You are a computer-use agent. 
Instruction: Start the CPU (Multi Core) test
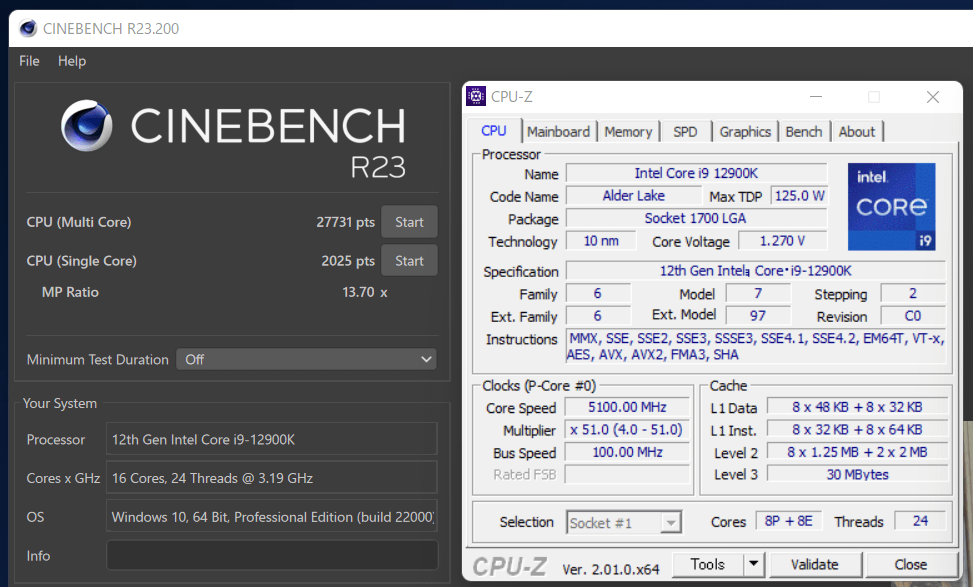click(x=409, y=222)
